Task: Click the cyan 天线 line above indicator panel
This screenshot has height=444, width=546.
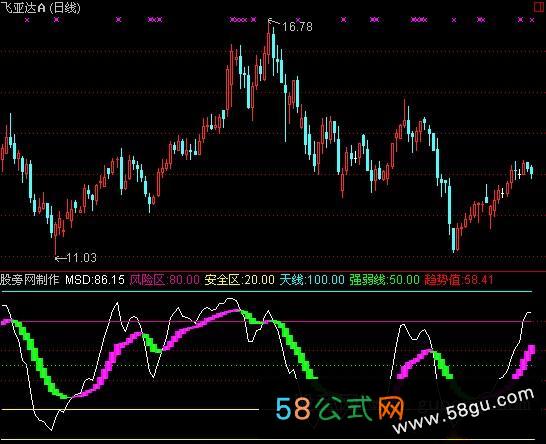Action: tap(267, 291)
